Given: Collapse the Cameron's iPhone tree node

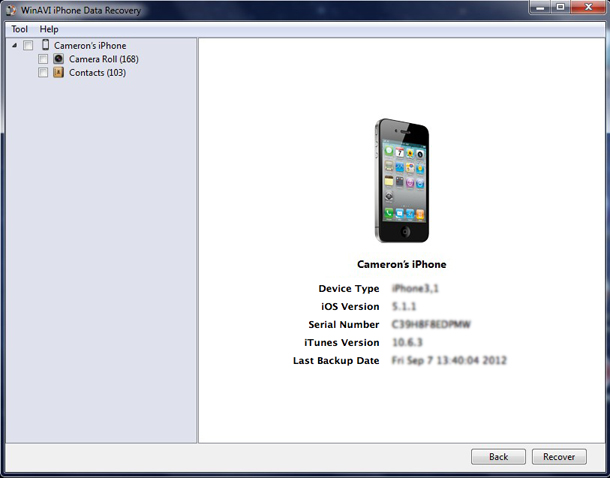Looking at the screenshot, I should click(x=14, y=46).
